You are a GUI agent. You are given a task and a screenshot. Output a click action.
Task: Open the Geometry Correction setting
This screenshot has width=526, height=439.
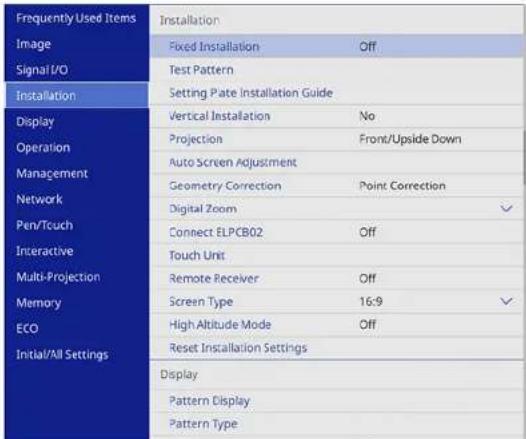tap(337, 185)
